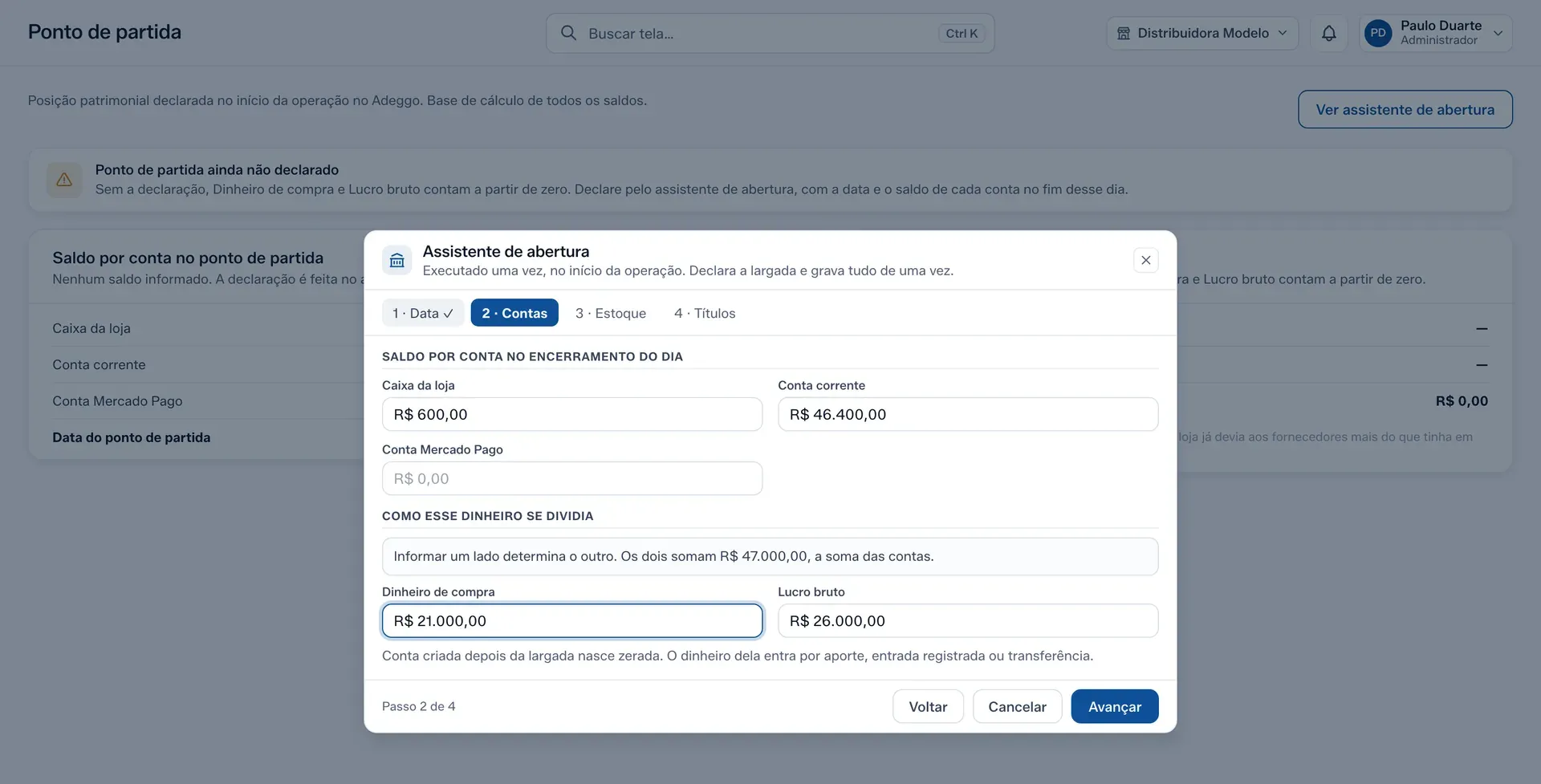The width and height of the screenshot is (1541, 784).
Task: Open the Paulo Duarte user menu chevron
Action: 1498,33
